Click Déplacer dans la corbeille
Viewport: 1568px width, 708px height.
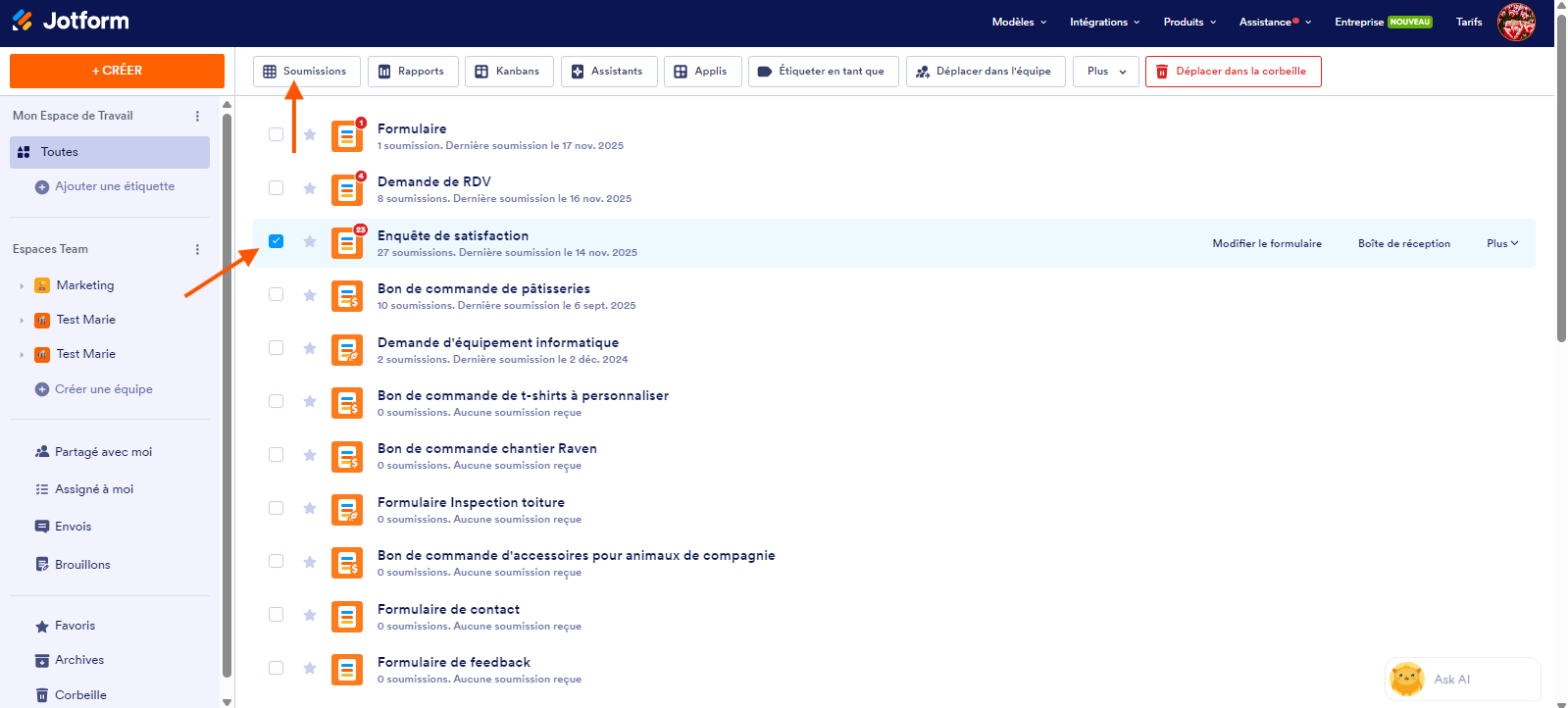tap(1234, 72)
